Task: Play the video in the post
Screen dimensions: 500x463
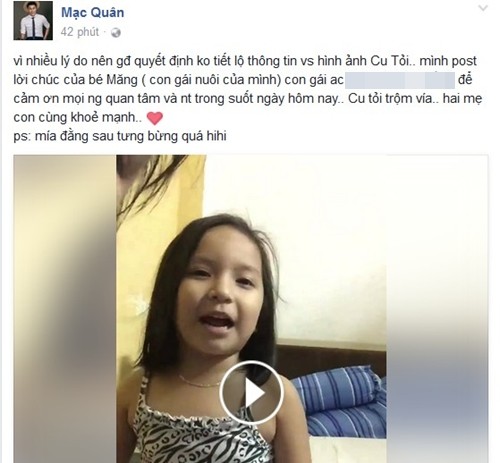Action: coord(251,393)
